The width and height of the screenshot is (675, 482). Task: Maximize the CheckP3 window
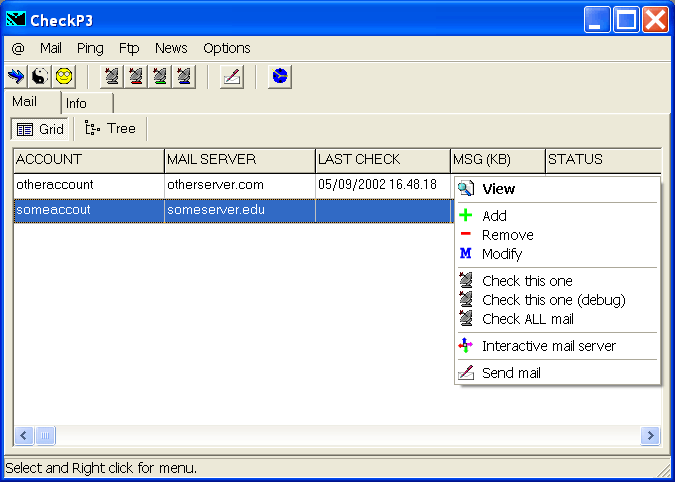click(625, 20)
